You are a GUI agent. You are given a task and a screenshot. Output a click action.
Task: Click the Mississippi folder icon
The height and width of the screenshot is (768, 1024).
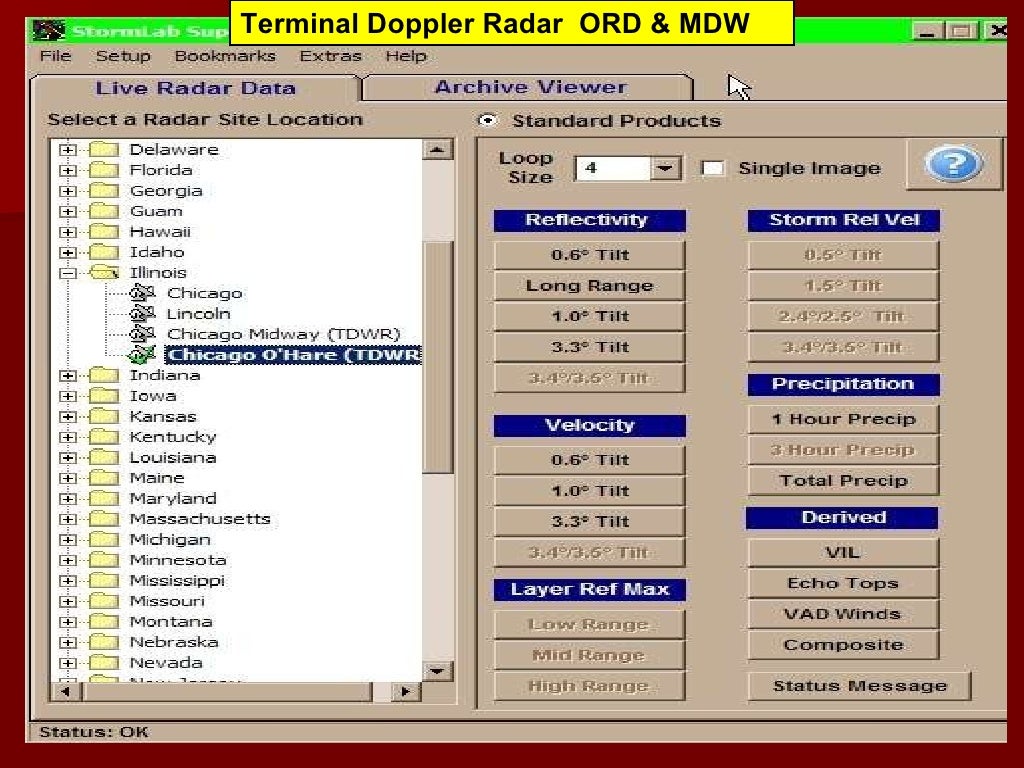(104, 581)
